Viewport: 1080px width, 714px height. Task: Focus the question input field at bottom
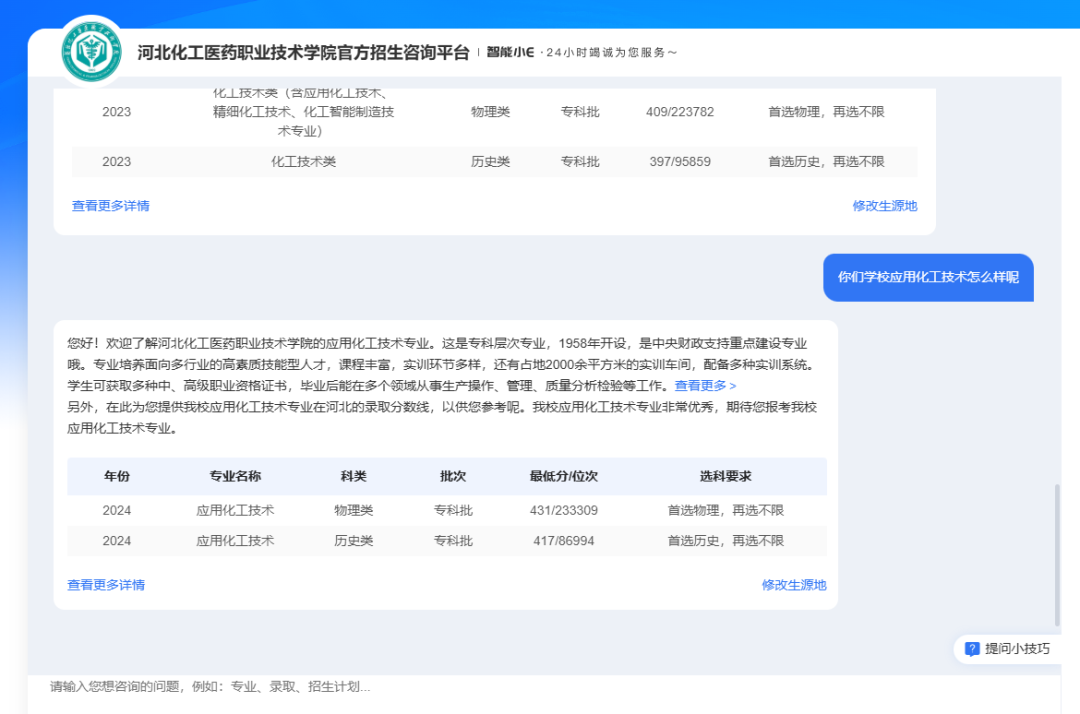pyautogui.click(x=540, y=687)
